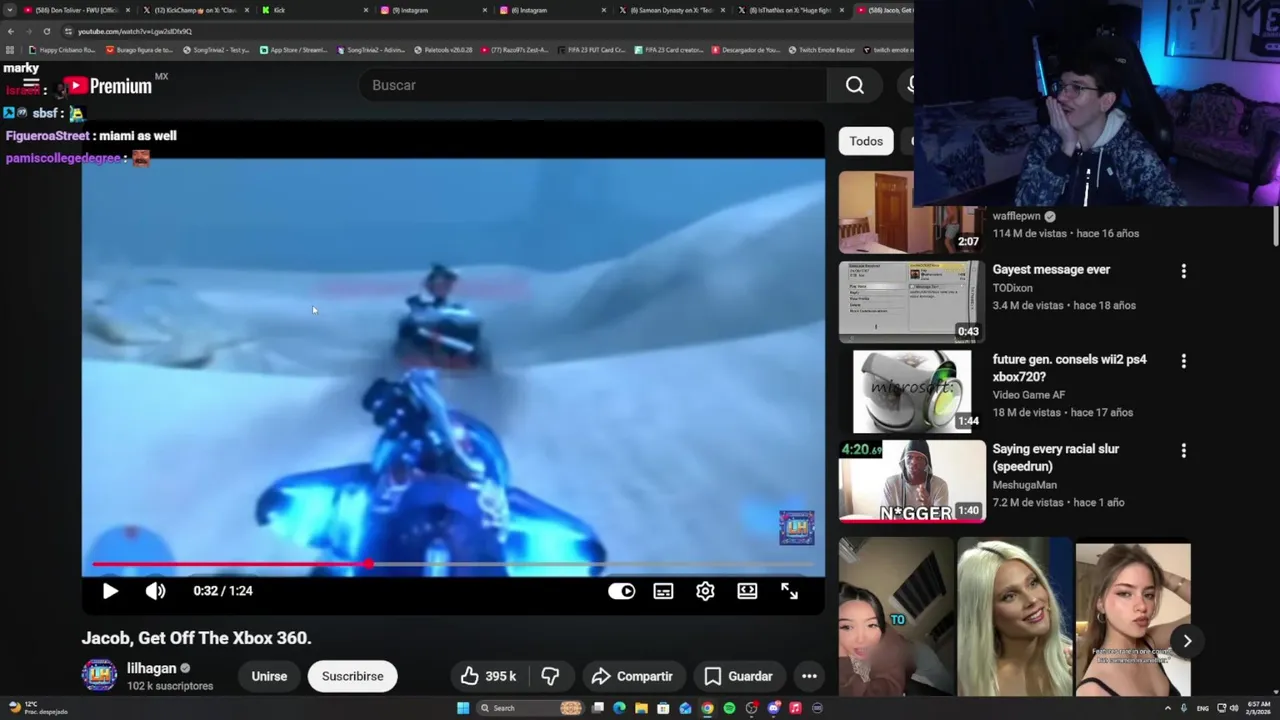The height and width of the screenshot is (720, 1280).
Task: Show hidden system tray icons
Action: 1167,708
